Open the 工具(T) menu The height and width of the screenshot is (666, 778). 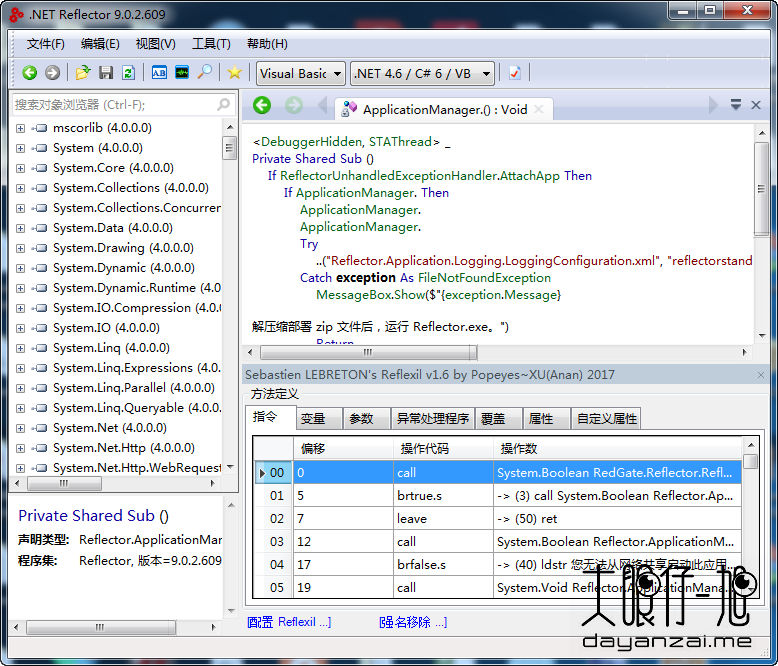[x=211, y=44]
